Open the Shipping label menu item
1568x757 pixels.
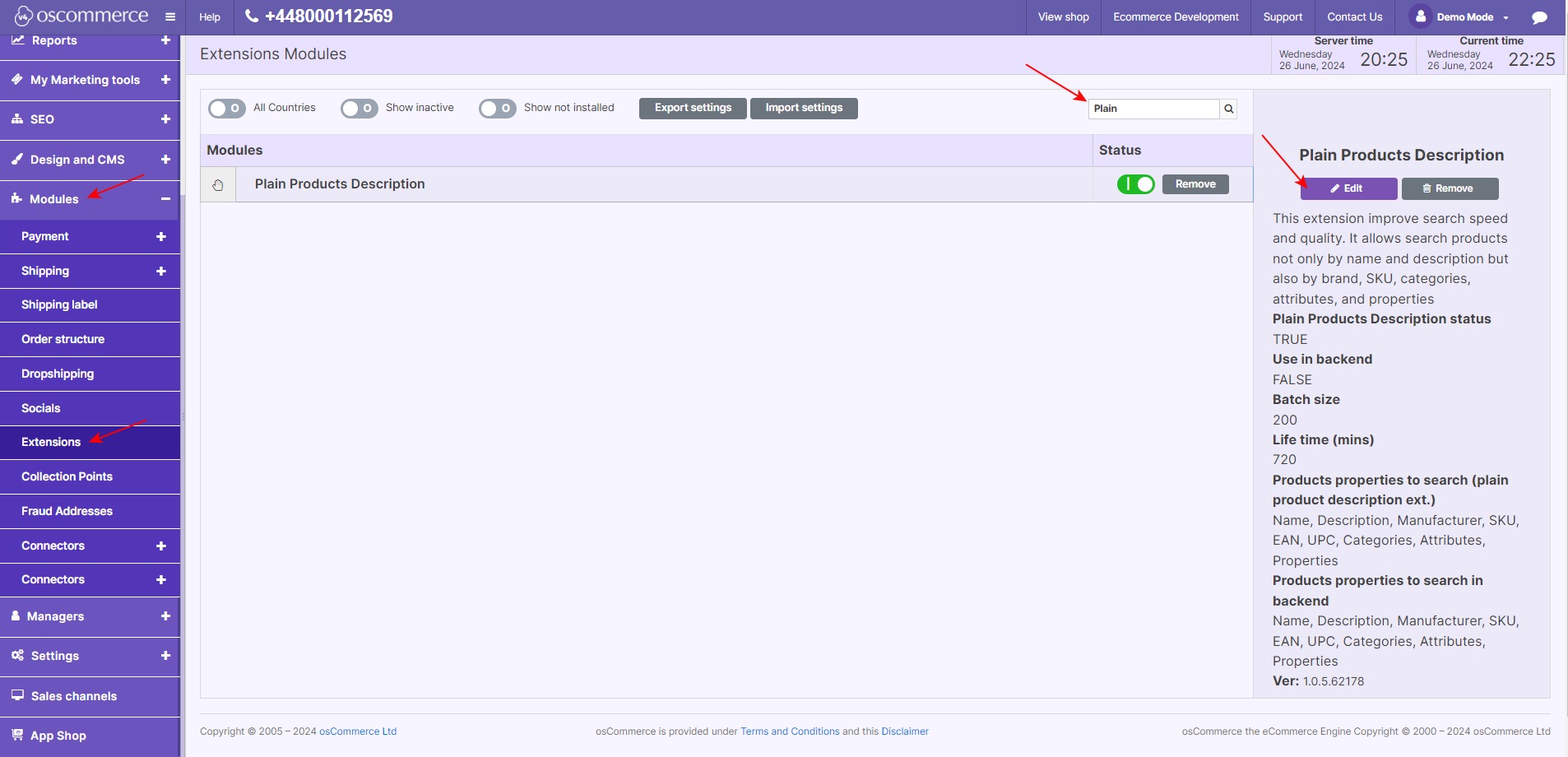(90, 304)
